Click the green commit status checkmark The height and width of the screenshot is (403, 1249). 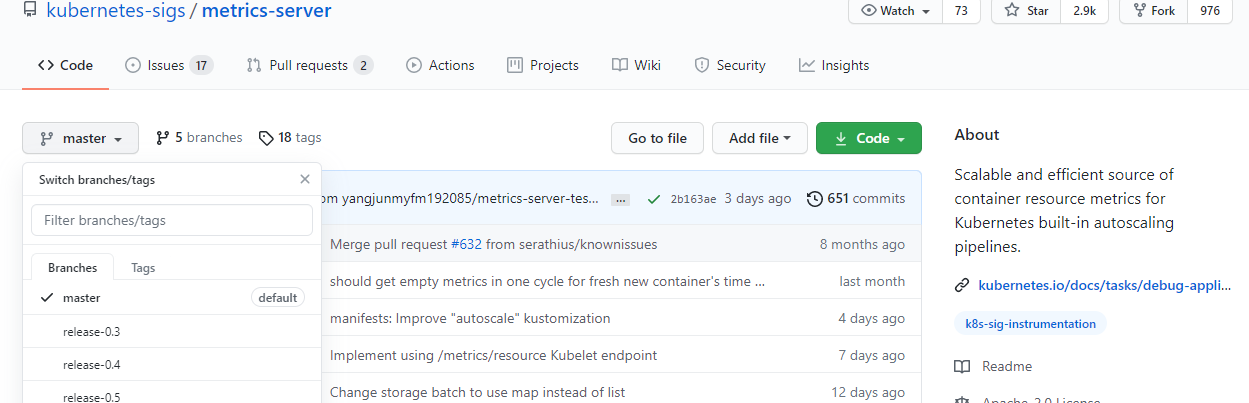coord(653,199)
